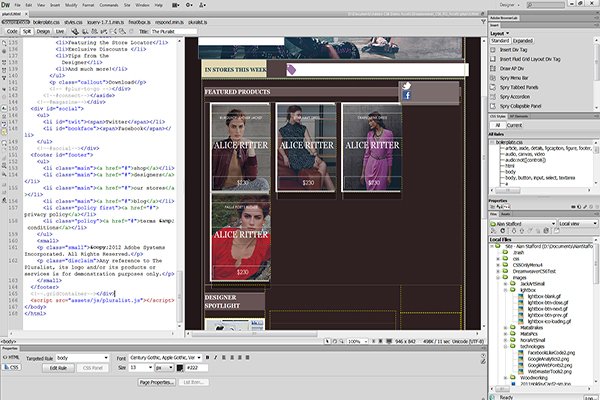The height and width of the screenshot is (400, 600).
Task: Open the Modify menu
Action: [71, 5]
